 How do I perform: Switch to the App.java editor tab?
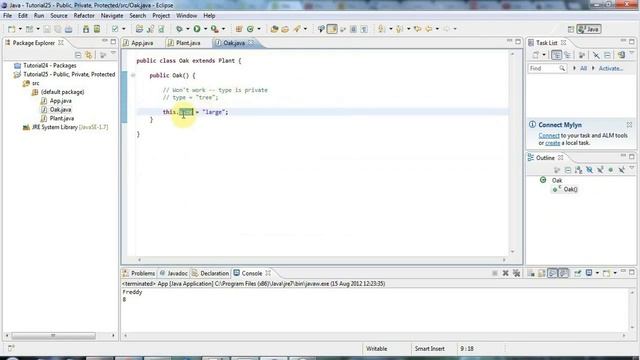138,43
